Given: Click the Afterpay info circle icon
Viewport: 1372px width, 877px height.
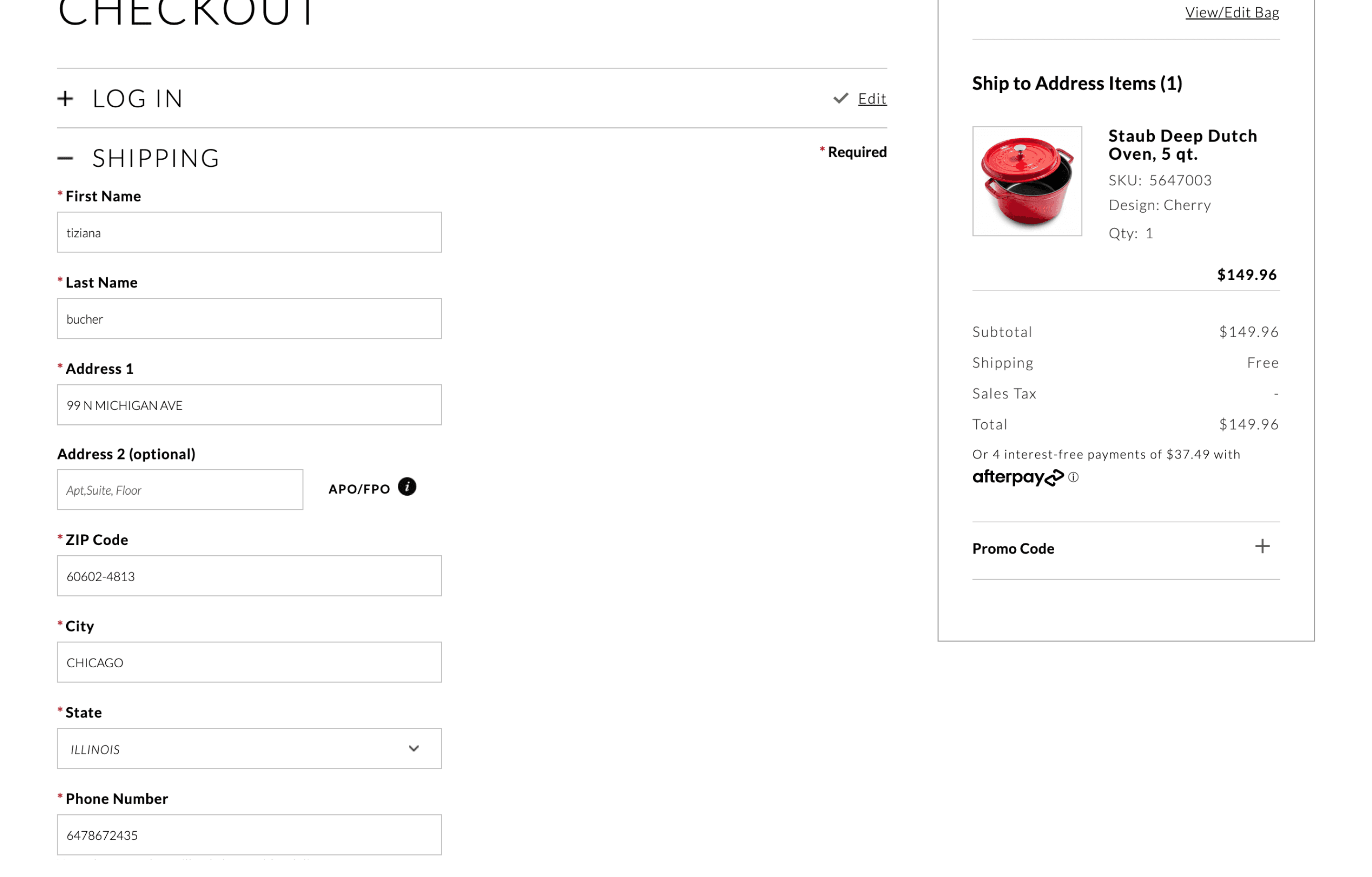Looking at the screenshot, I should [1073, 477].
